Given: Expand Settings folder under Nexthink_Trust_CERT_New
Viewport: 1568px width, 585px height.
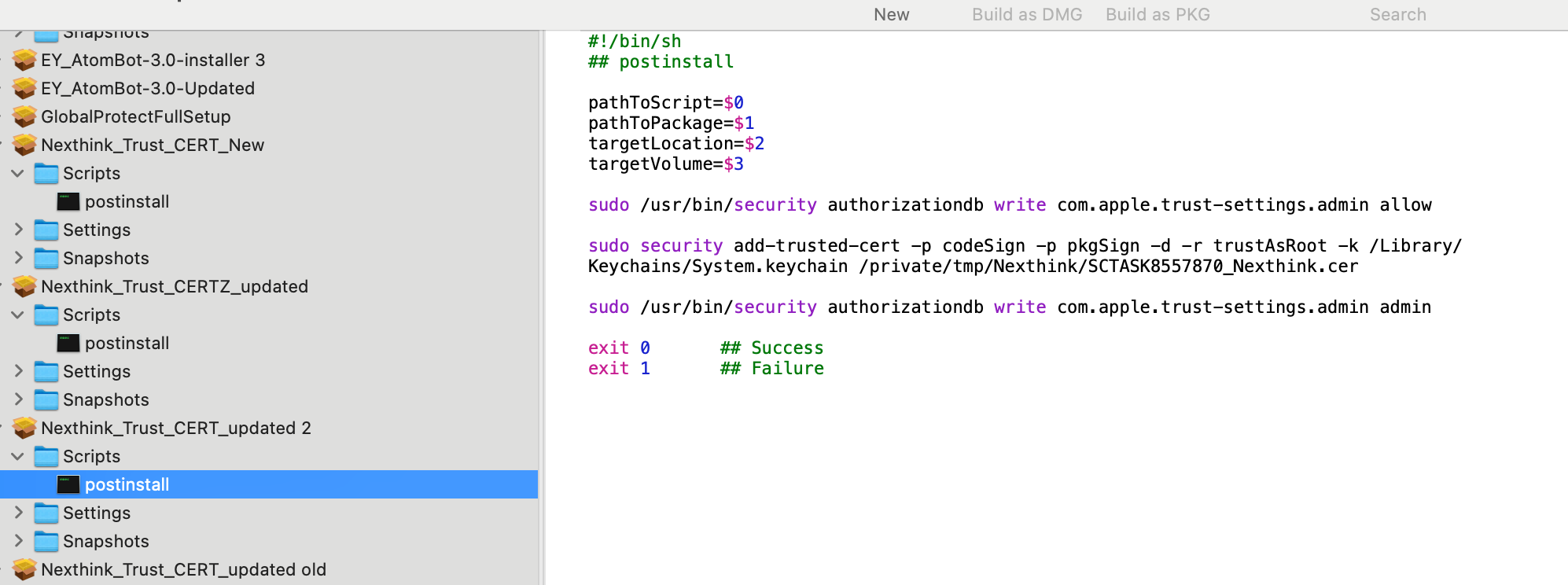Looking at the screenshot, I should 19,230.
